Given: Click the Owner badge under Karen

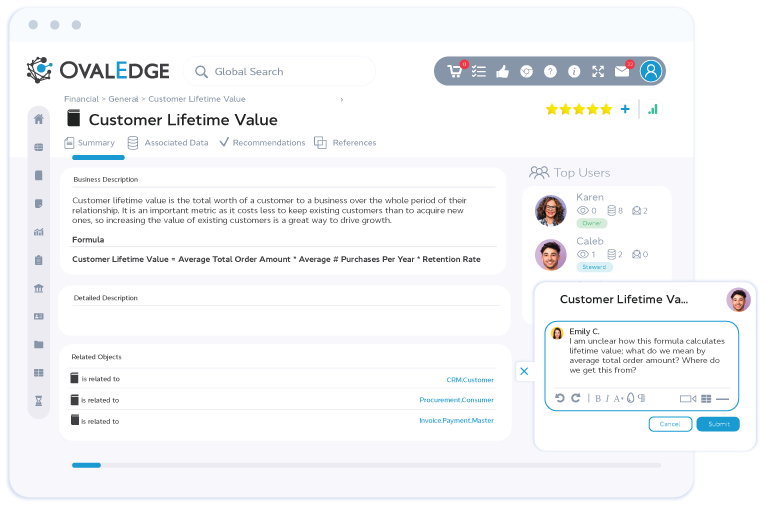Looking at the screenshot, I should pos(592,223).
